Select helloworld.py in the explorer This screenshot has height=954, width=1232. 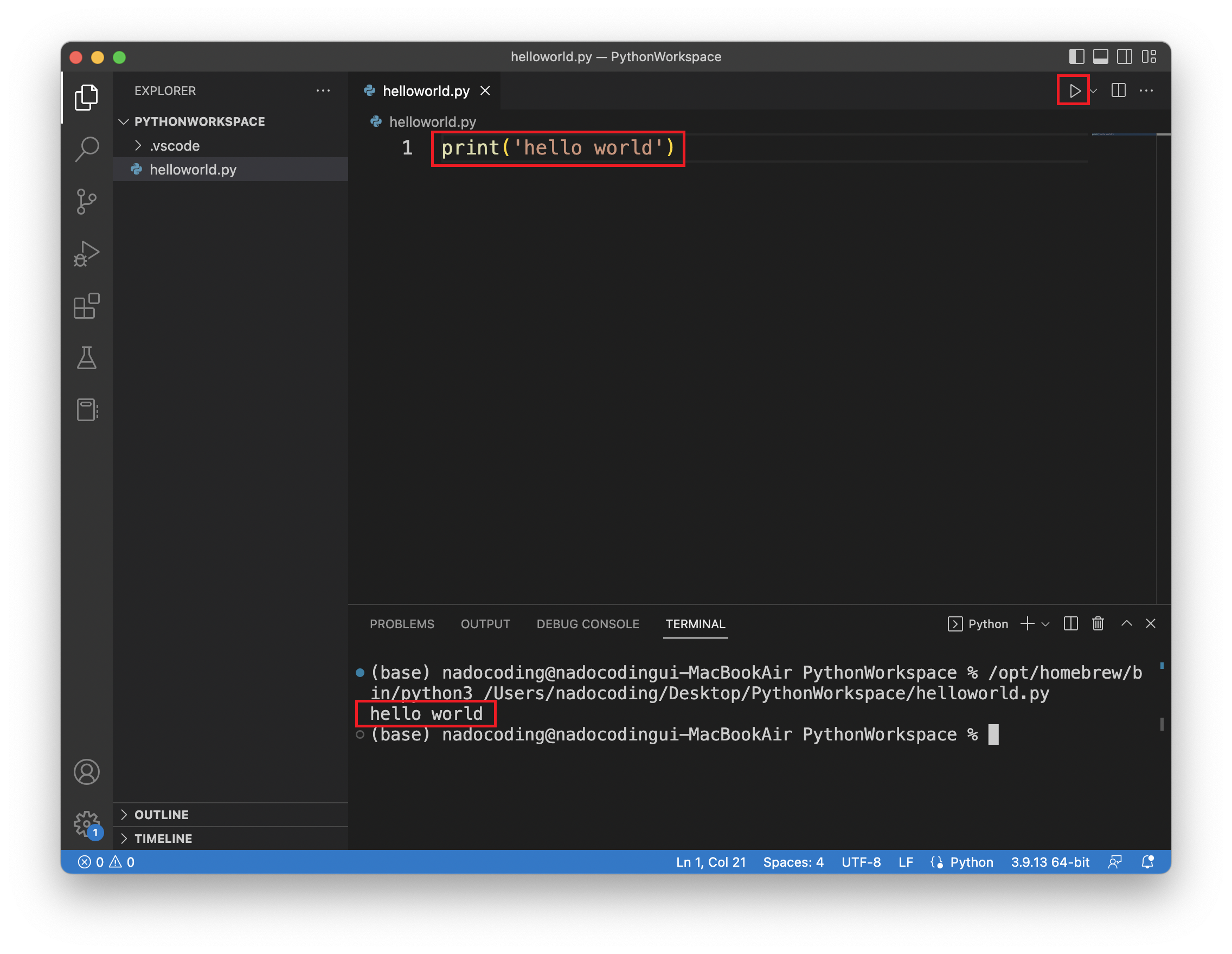point(193,170)
